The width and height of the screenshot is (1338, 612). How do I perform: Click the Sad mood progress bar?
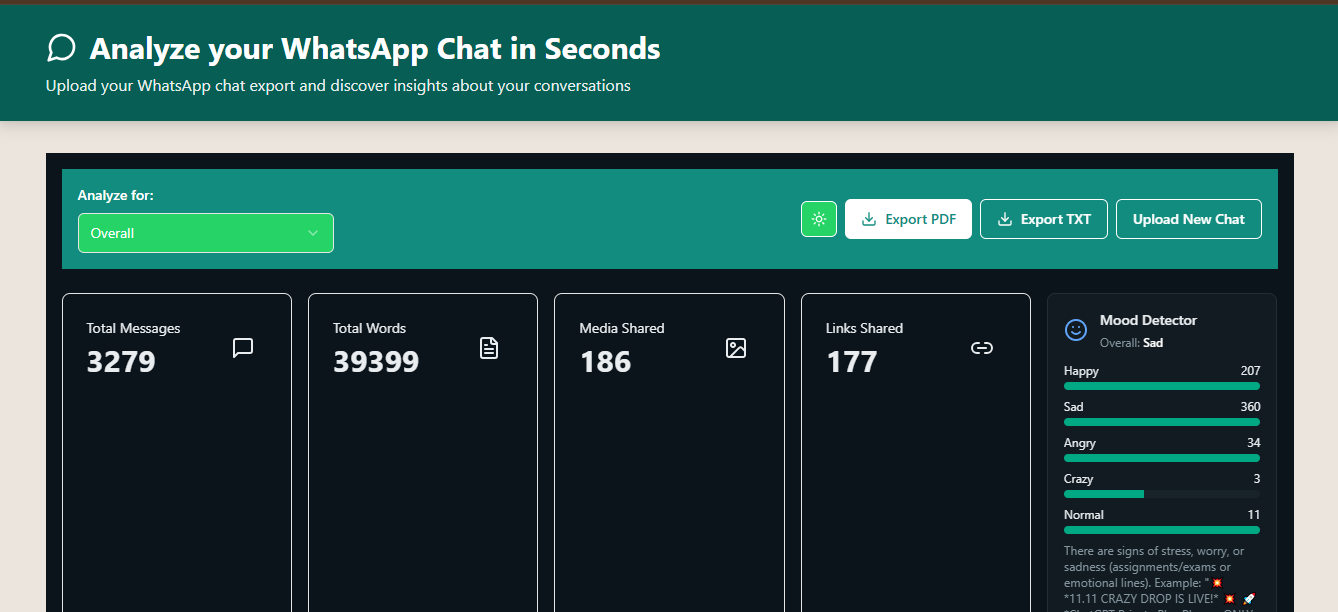pyautogui.click(x=1162, y=422)
